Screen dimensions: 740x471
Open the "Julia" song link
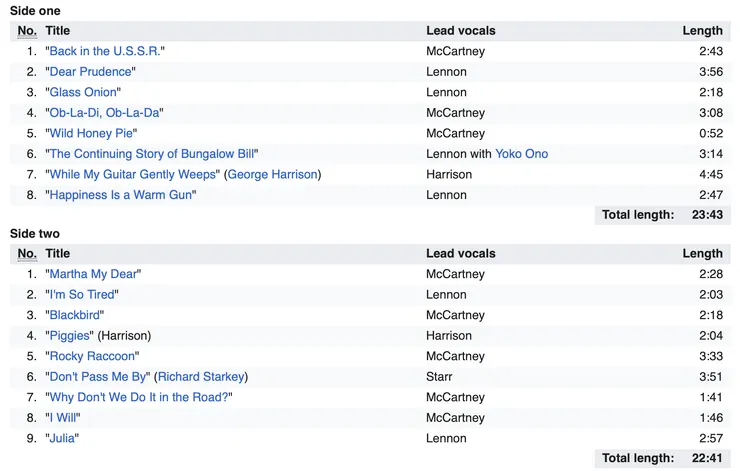click(x=62, y=438)
